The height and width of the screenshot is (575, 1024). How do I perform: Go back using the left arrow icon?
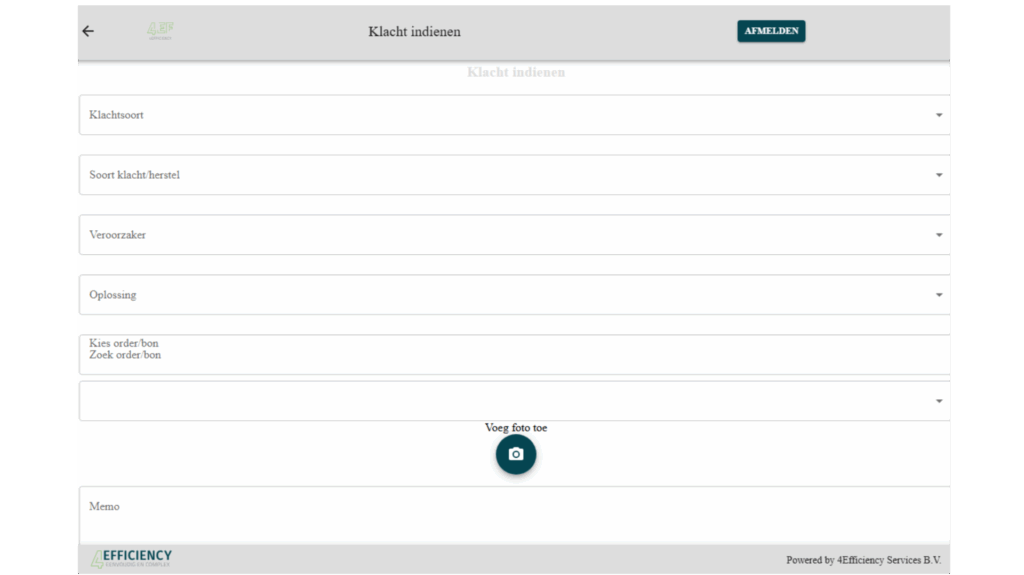coord(88,31)
